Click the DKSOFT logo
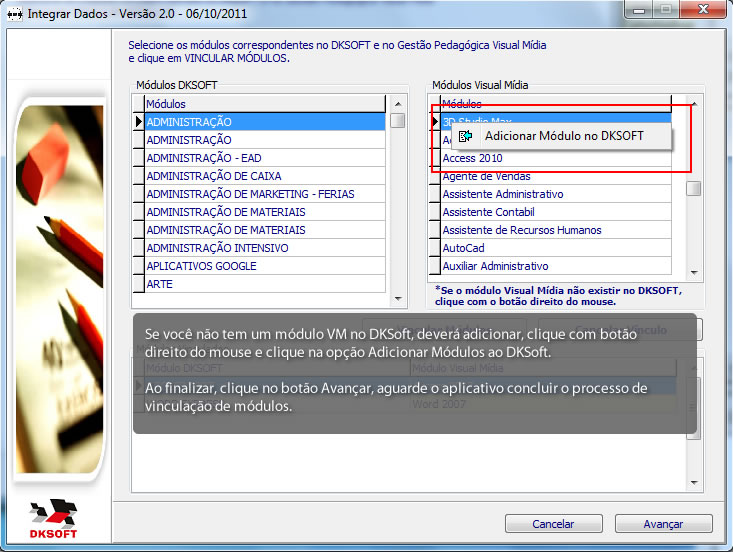This screenshot has width=733, height=552. point(54,518)
